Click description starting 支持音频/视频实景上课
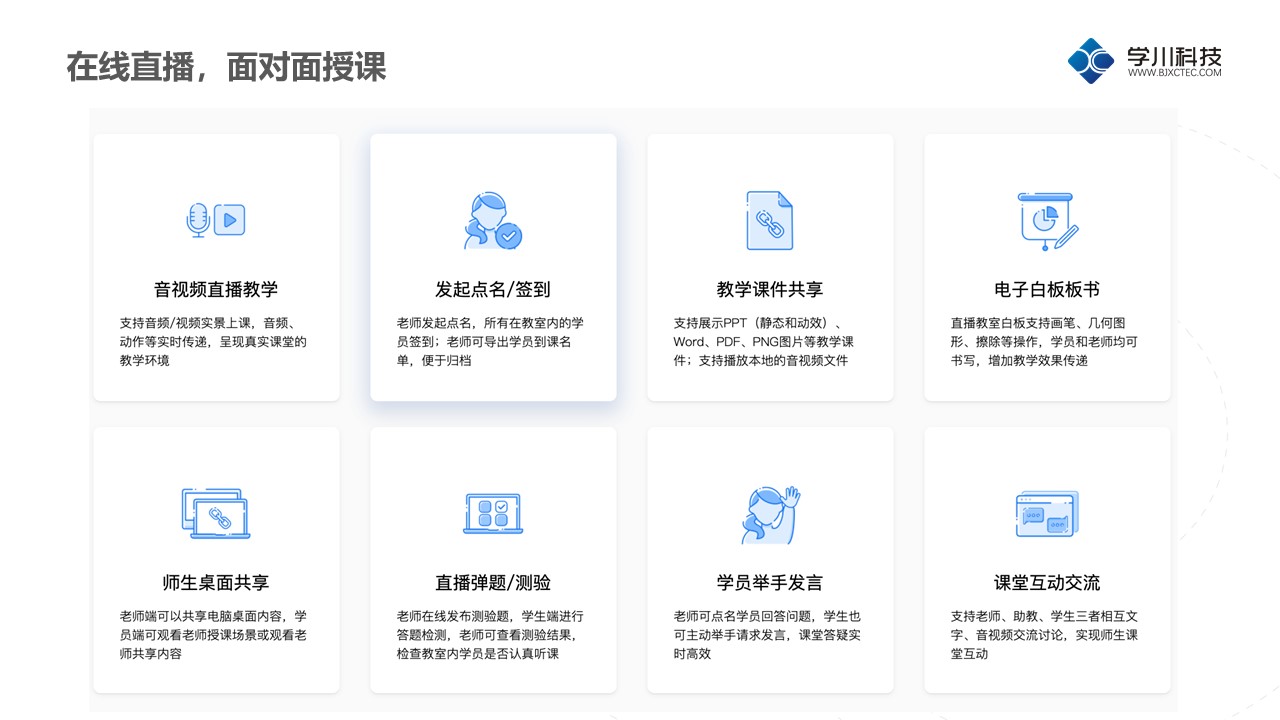 [x=213, y=341]
